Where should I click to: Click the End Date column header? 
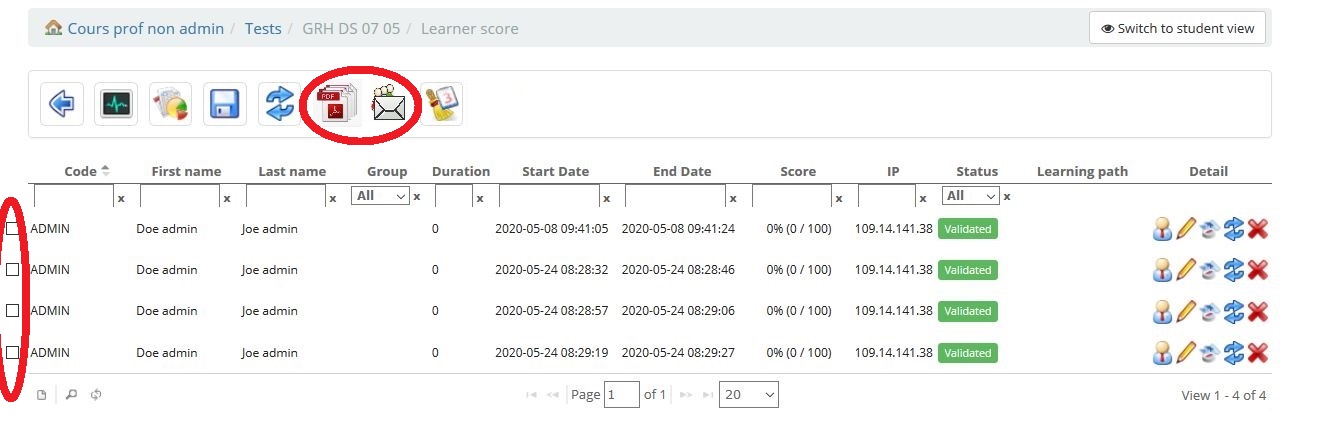[682, 171]
